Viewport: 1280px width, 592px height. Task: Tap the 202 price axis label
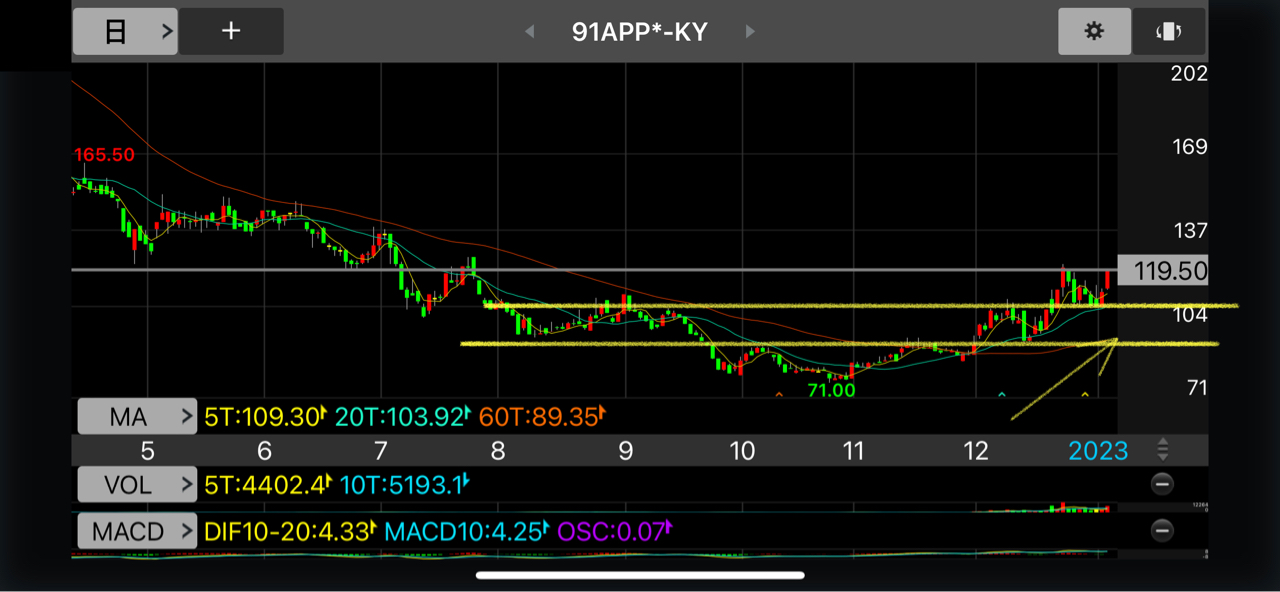(1190, 73)
